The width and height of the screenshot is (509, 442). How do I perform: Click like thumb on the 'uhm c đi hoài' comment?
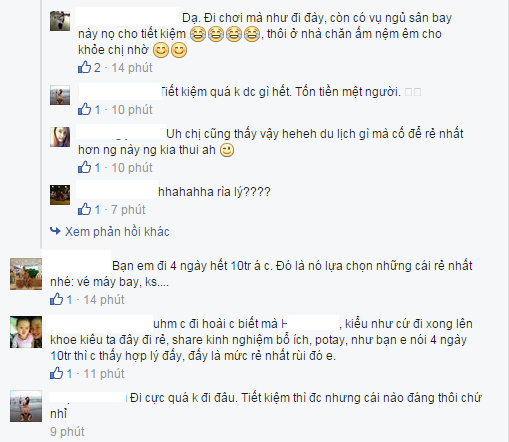coord(56,373)
